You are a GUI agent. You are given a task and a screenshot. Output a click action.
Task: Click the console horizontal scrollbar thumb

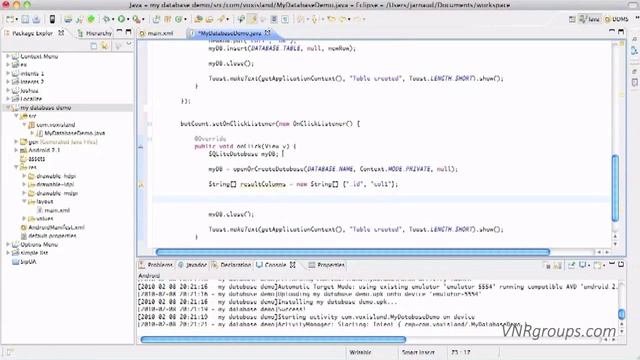click(273, 339)
